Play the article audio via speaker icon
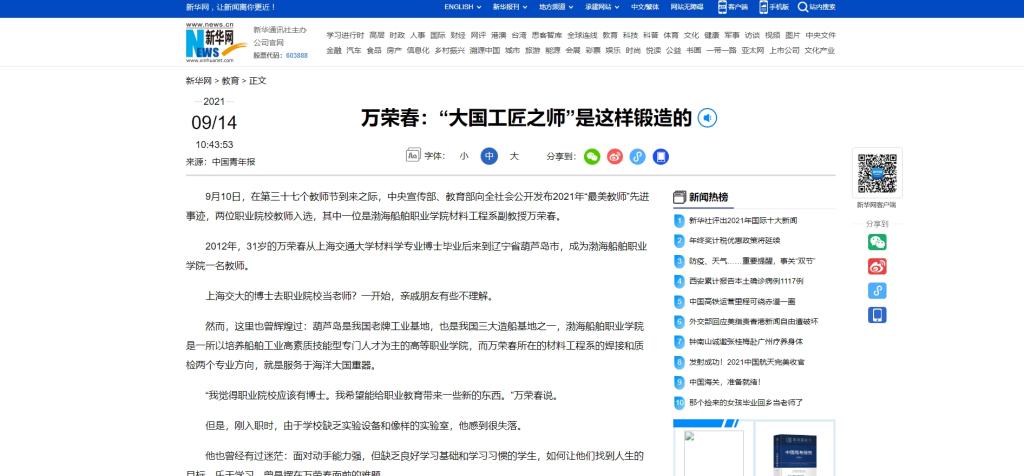The width and height of the screenshot is (1024, 476). [x=707, y=118]
